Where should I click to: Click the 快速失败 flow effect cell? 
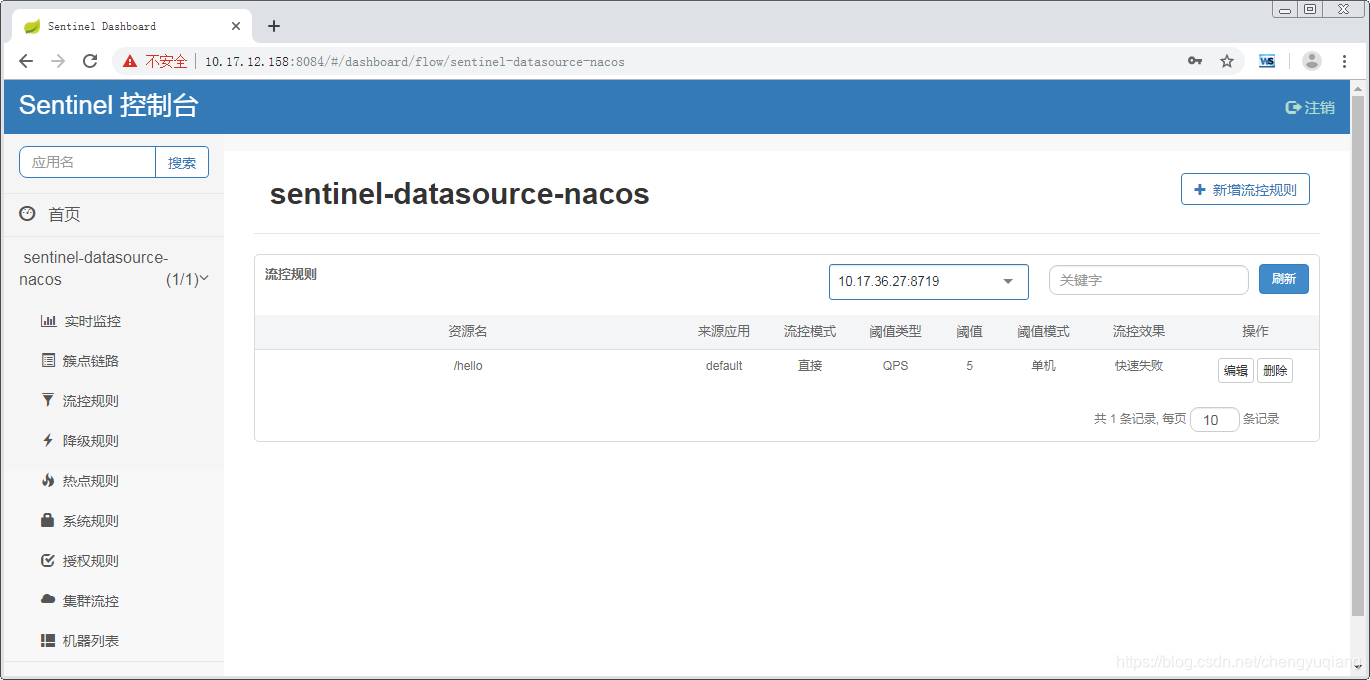point(1139,366)
